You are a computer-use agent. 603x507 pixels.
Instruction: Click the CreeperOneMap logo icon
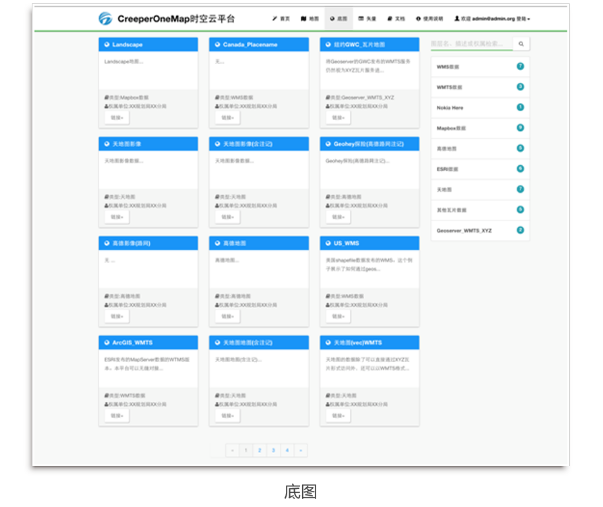106,18
